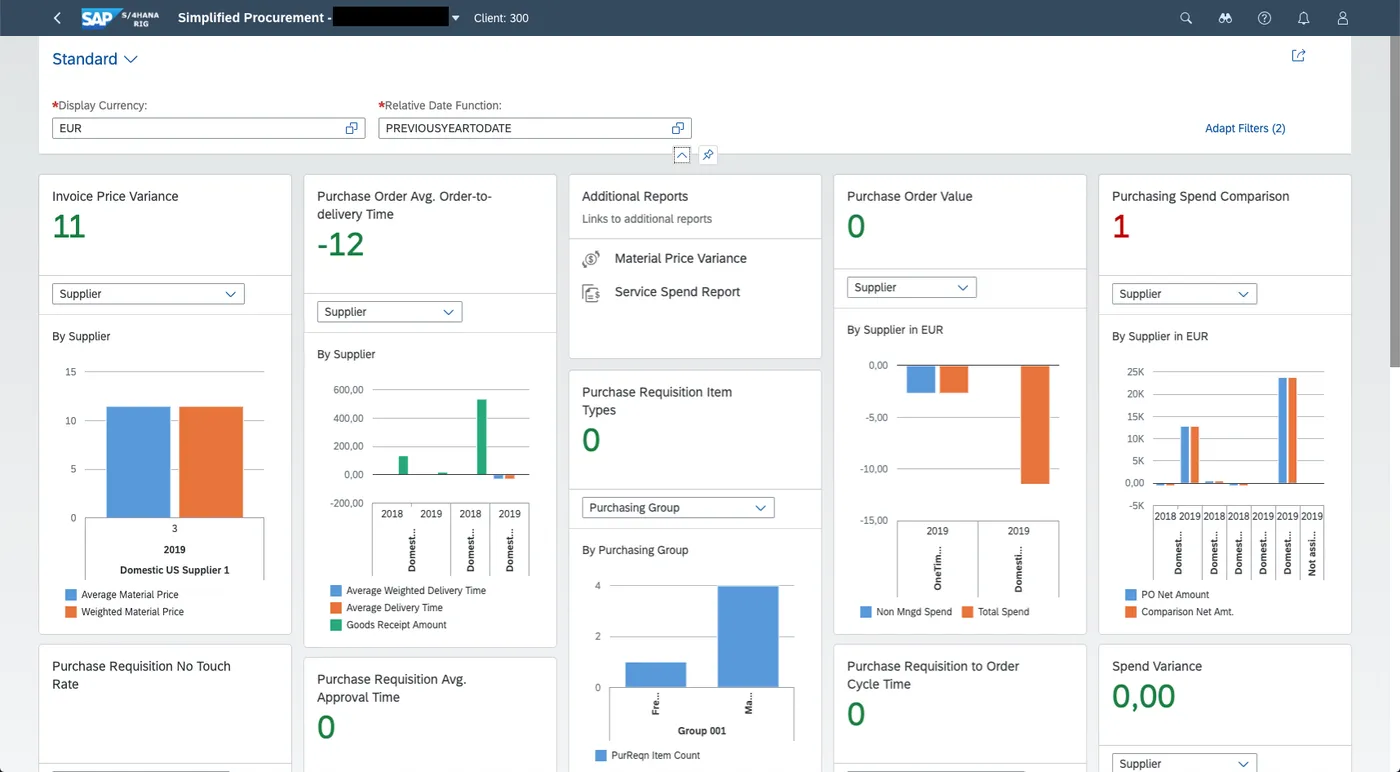Viewport: 1400px width, 772px height.
Task: Open Supplier dropdown in Order-to-delivery Time card
Action: click(390, 312)
